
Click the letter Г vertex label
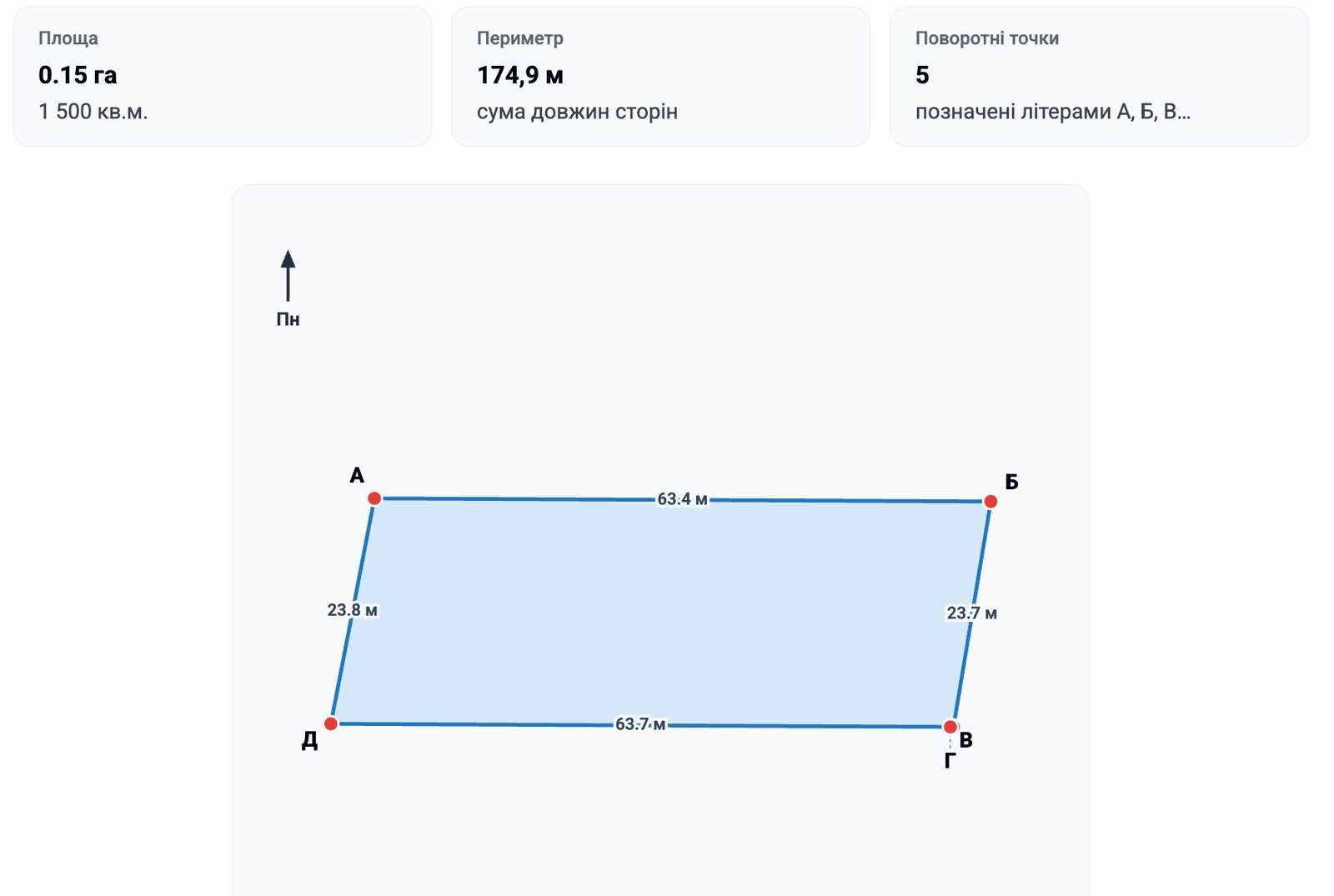pos(950,760)
